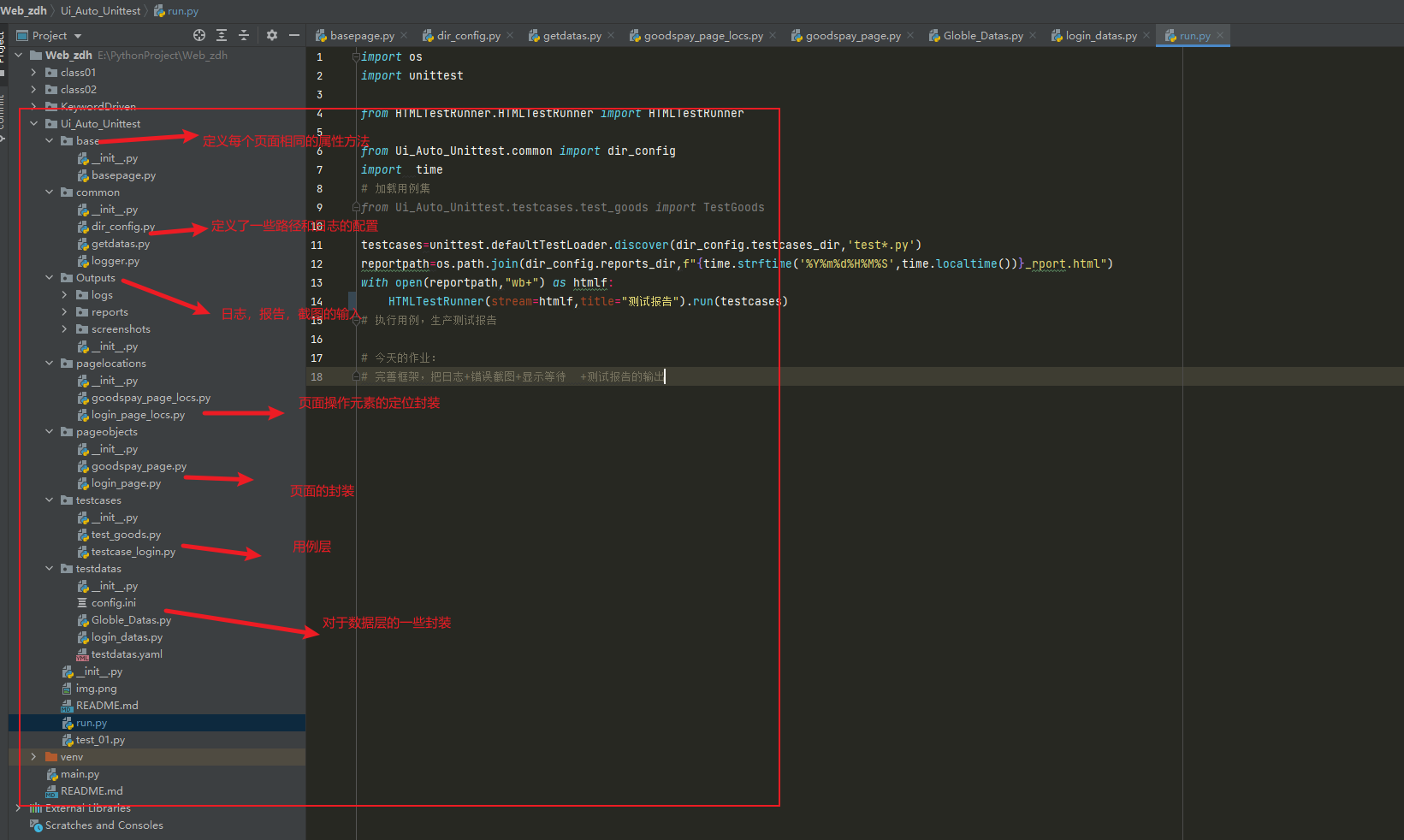Select the venv folder icon
Screen dimensions: 1404x840
(51, 757)
